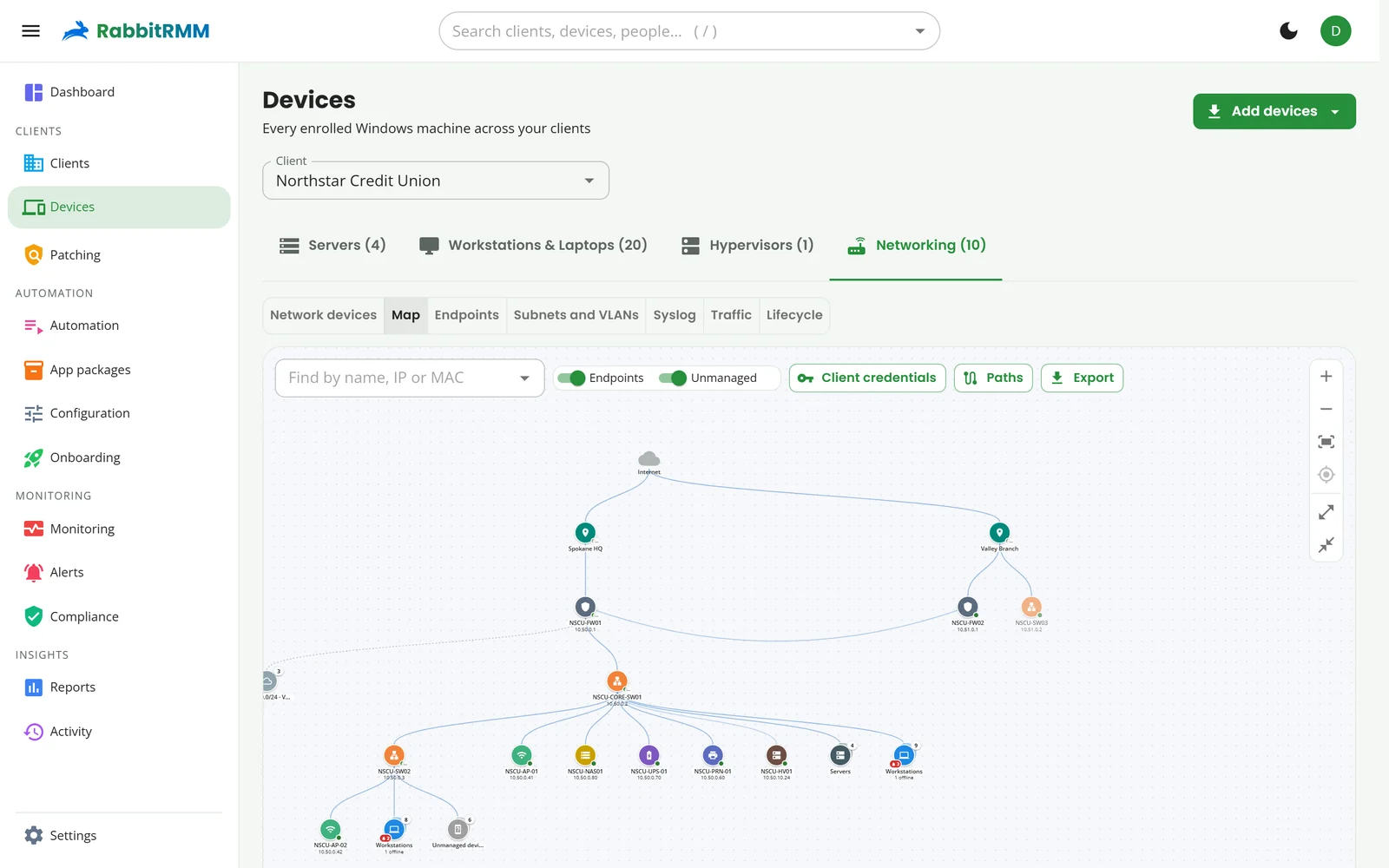
Task: Select the NSCU-NAS01 storage node
Action: [x=585, y=755]
